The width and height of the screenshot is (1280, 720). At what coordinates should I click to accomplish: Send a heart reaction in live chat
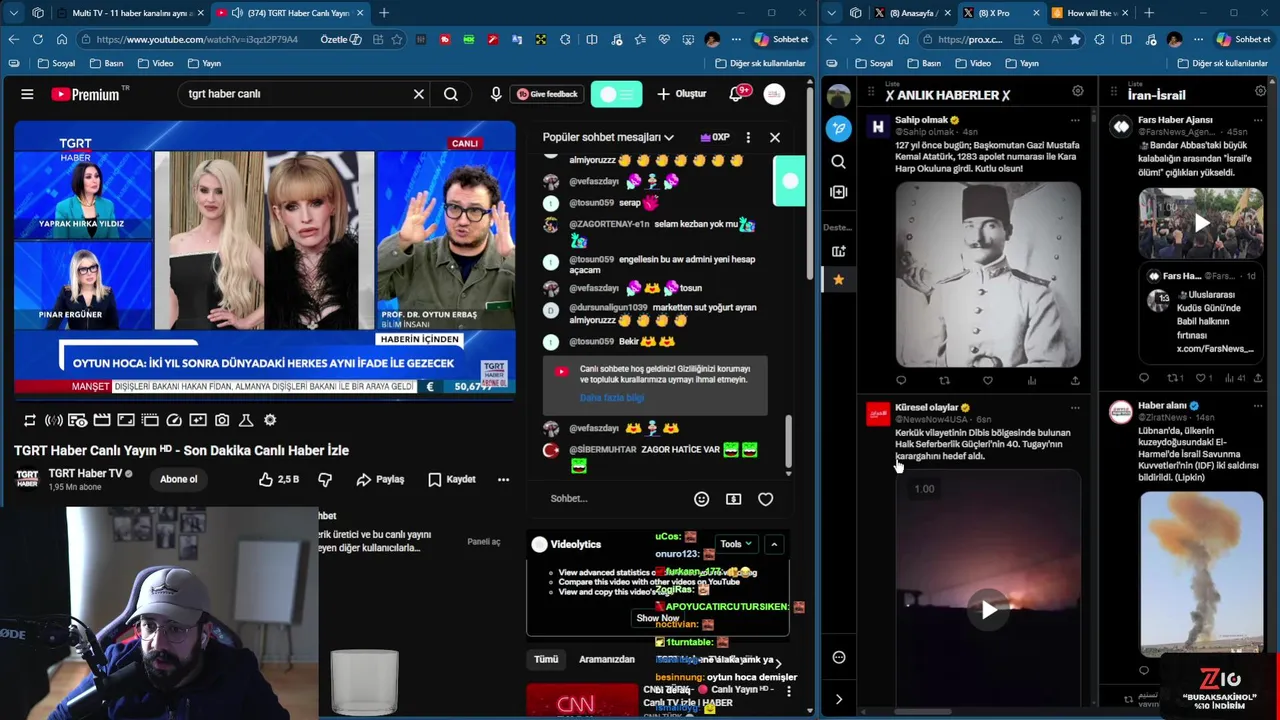pos(765,499)
